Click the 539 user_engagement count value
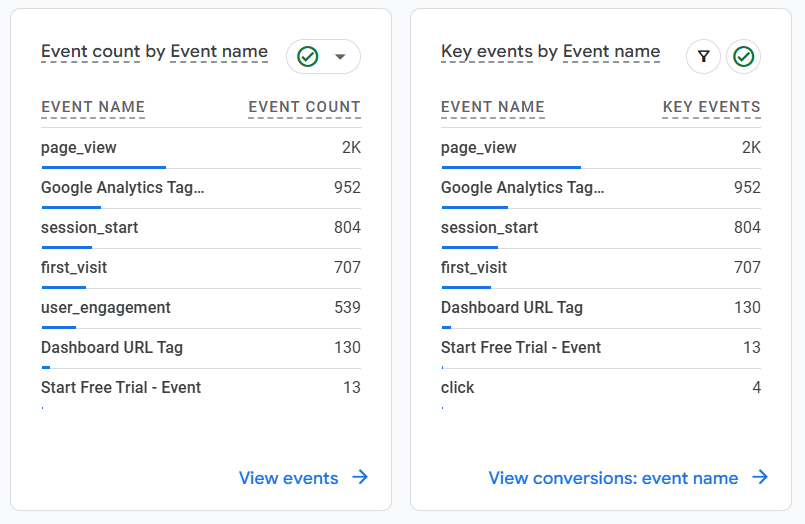The width and height of the screenshot is (805, 524). point(348,307)
